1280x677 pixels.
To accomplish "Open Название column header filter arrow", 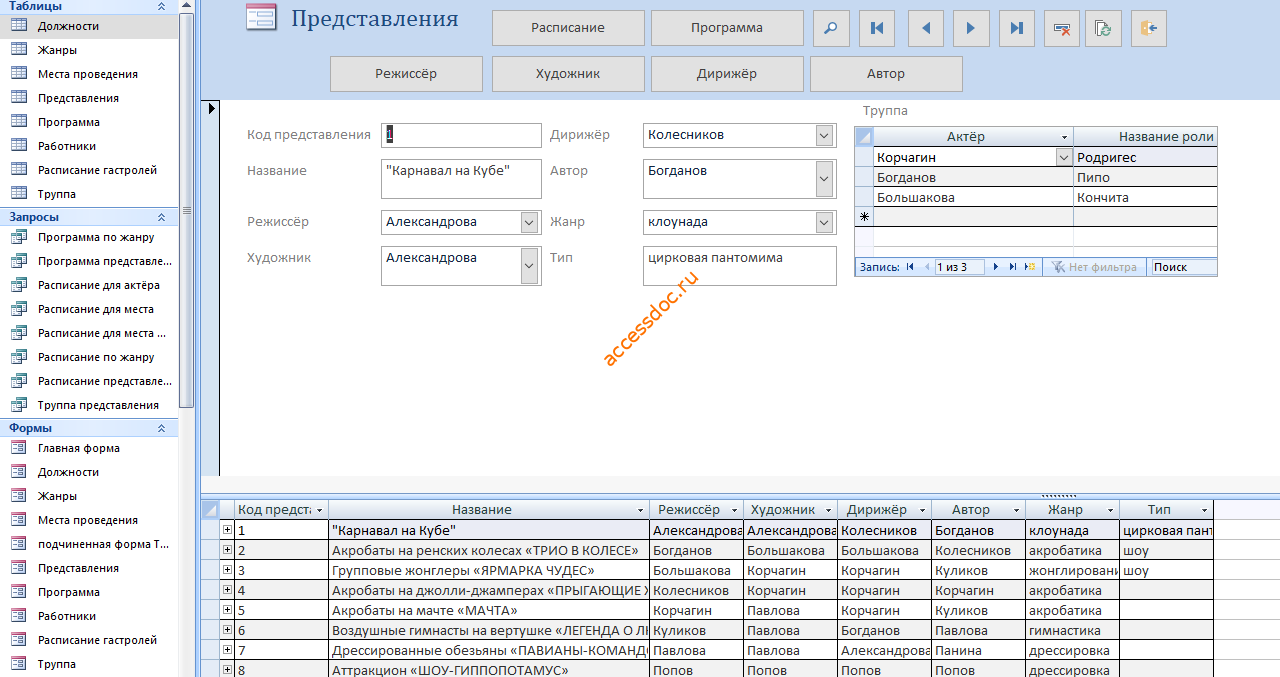I will [x=641, y=510].
